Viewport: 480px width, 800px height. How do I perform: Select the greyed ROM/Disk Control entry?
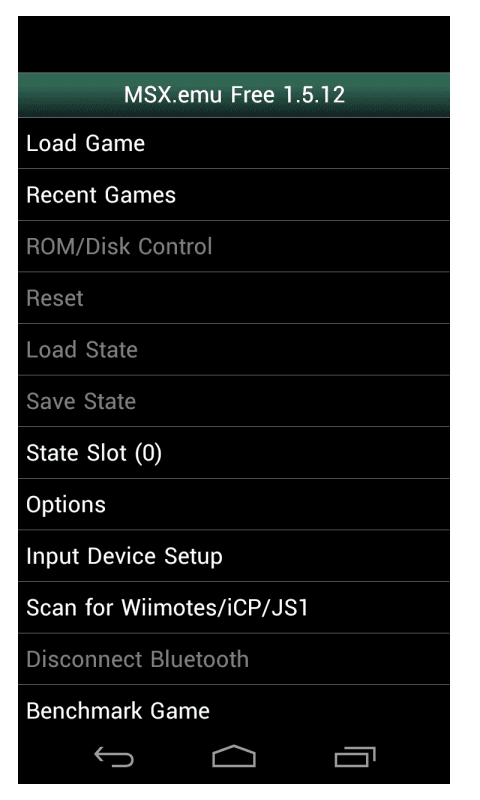point(234,246)
